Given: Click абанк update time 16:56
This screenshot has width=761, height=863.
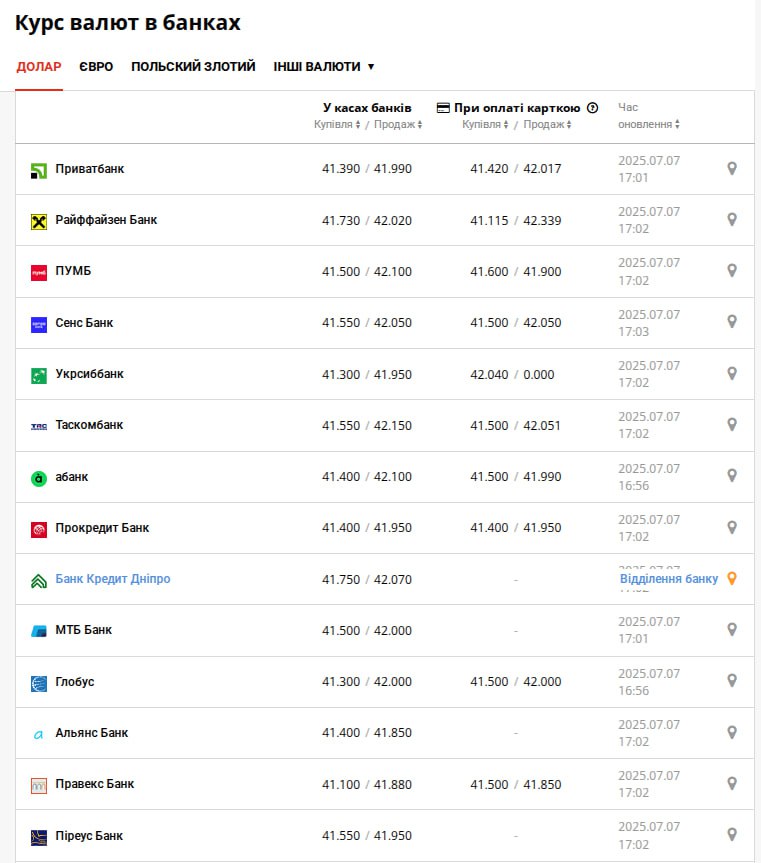Looking at the screenshot, I should (633, 486).
